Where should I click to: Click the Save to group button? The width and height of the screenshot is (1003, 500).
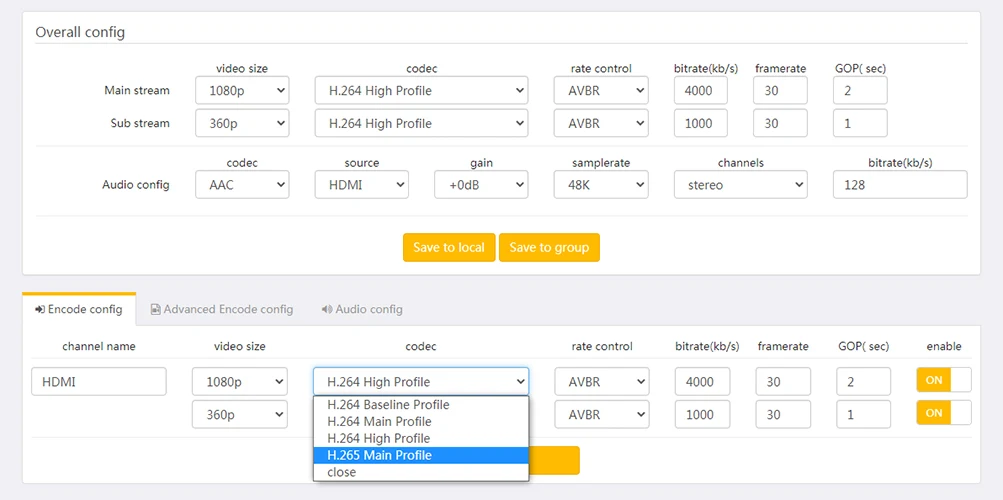(x=549, y=247)
